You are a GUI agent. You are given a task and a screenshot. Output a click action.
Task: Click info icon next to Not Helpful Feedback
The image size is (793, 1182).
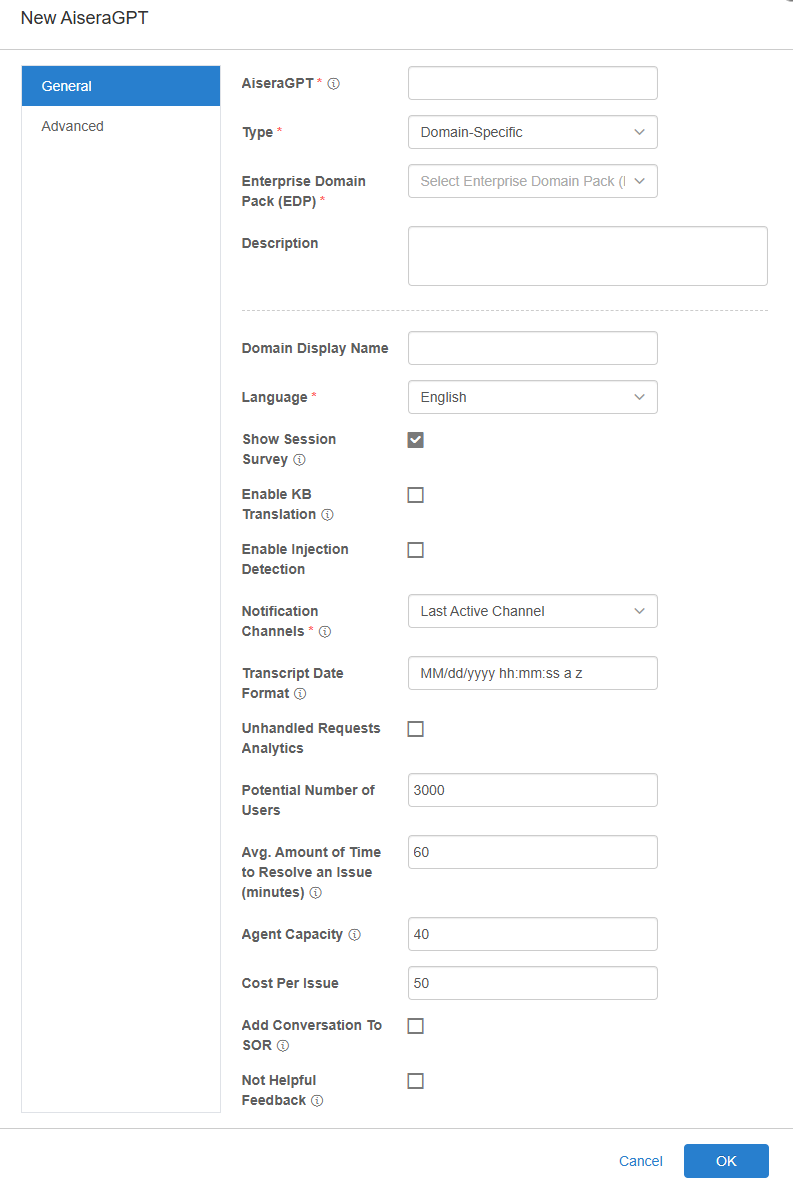(317, 1101)
